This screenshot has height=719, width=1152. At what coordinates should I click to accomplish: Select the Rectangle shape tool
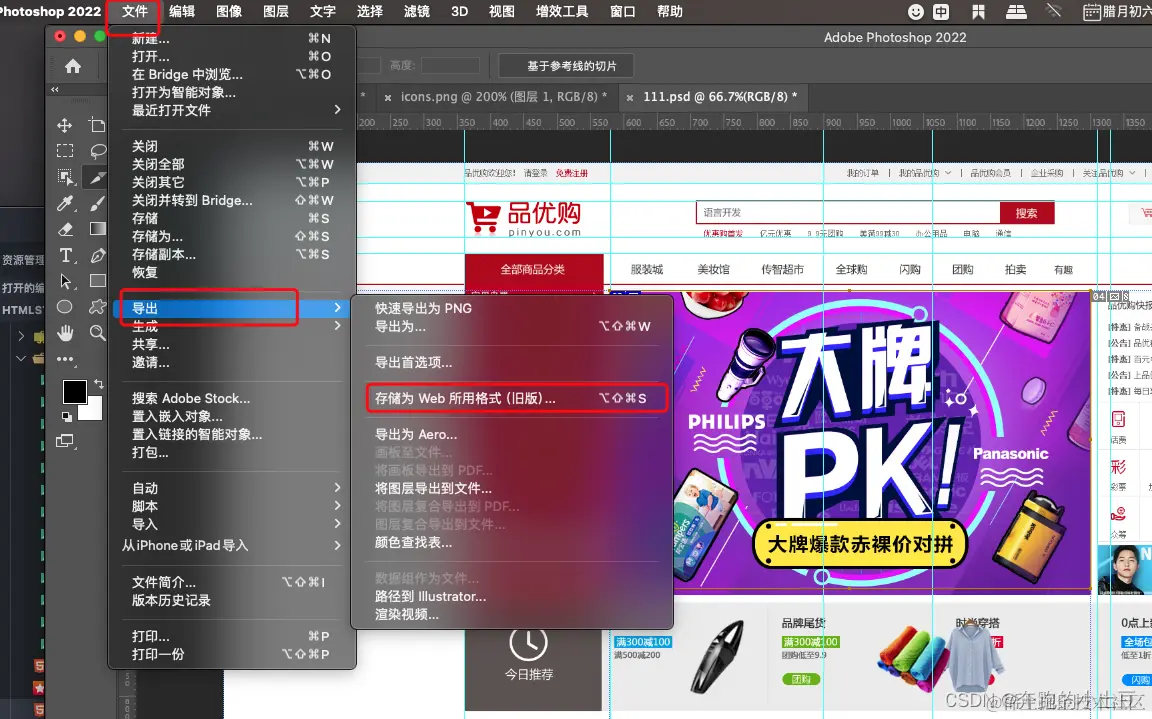point(97,281)
